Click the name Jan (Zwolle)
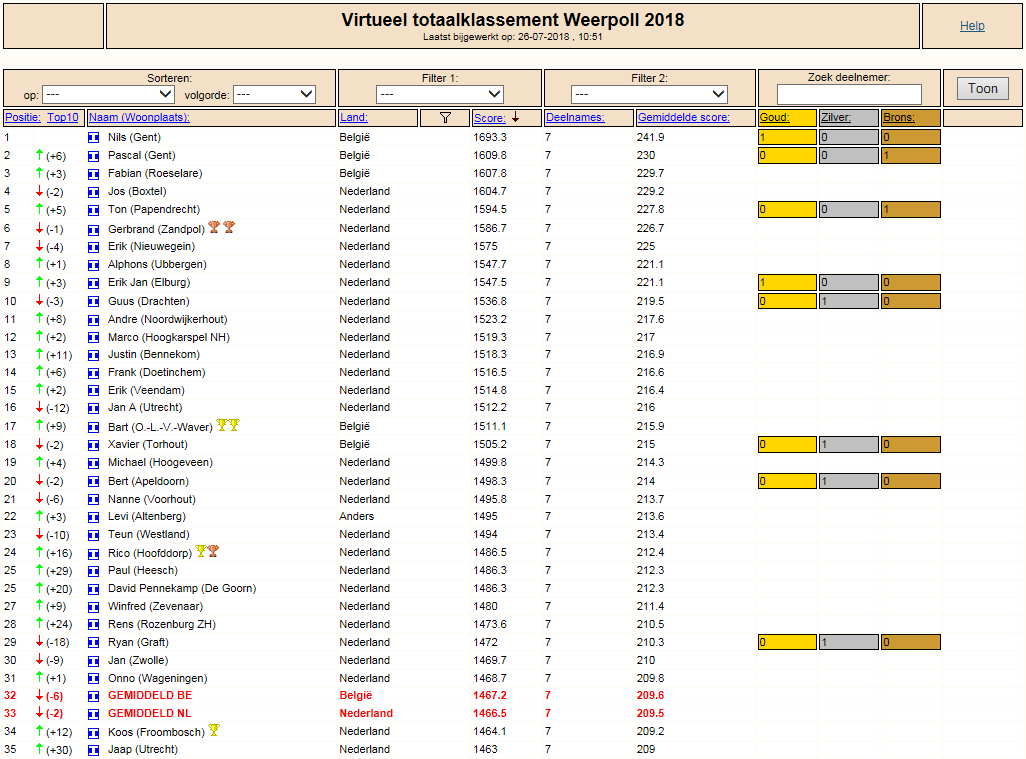1026x759 pixels. click(x=138, y=661)
